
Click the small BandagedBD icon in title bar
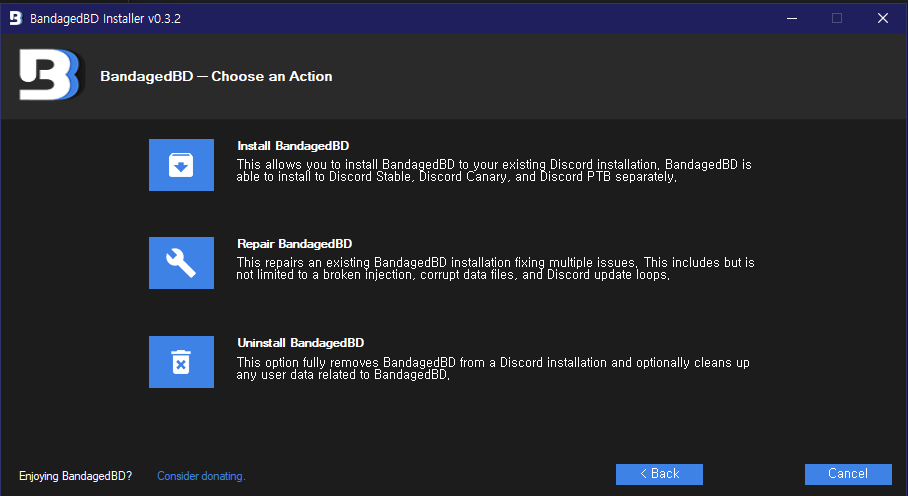(x=16, y=18)
